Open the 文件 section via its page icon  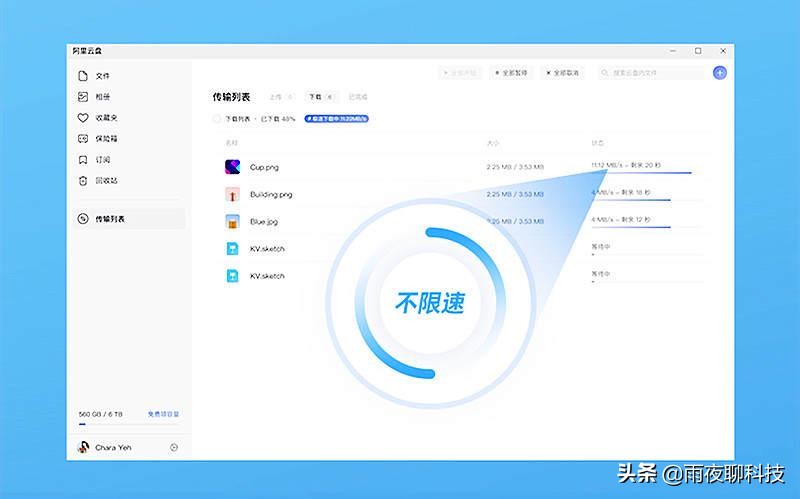[83, 76]
